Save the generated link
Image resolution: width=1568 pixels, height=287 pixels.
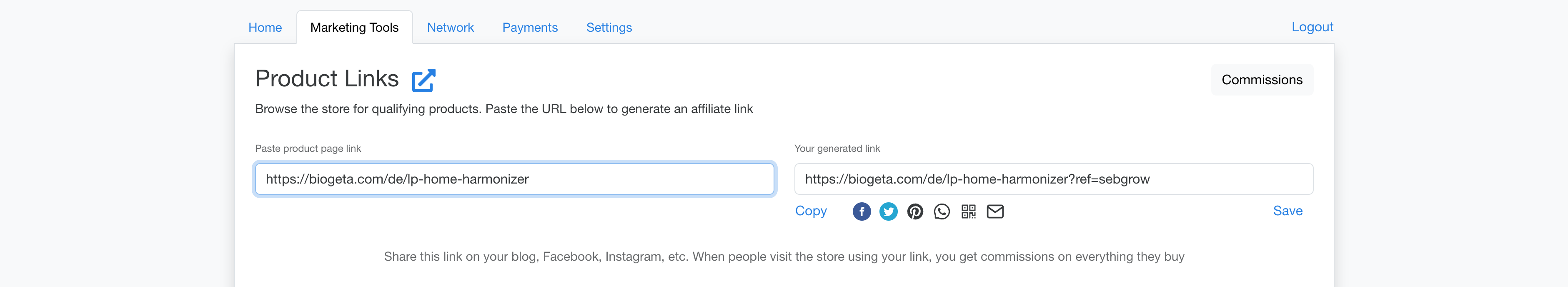click(1287, 211)
